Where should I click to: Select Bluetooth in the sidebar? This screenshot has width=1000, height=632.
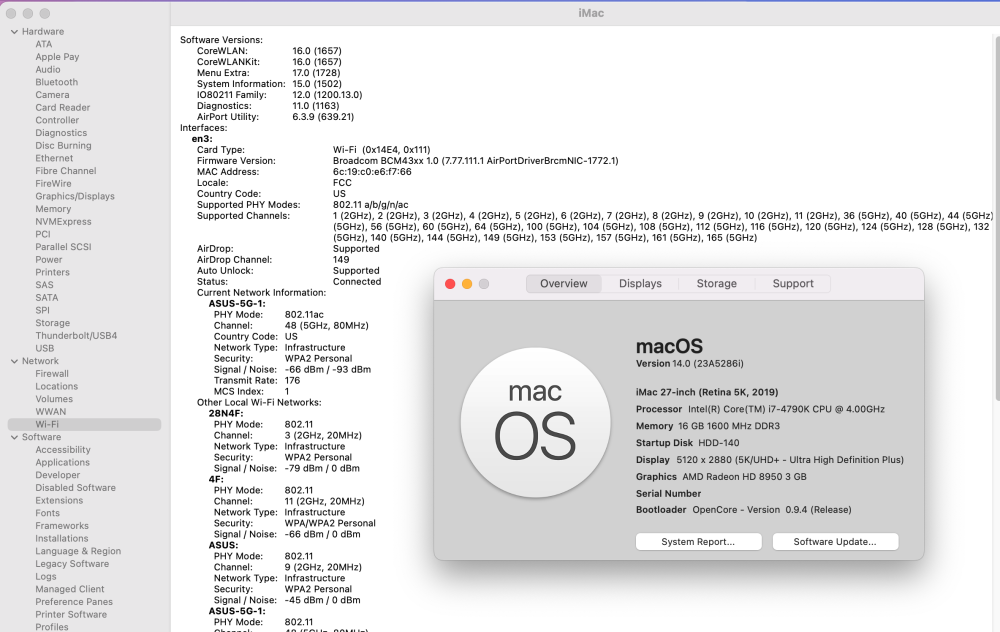[x=57, y=82]
